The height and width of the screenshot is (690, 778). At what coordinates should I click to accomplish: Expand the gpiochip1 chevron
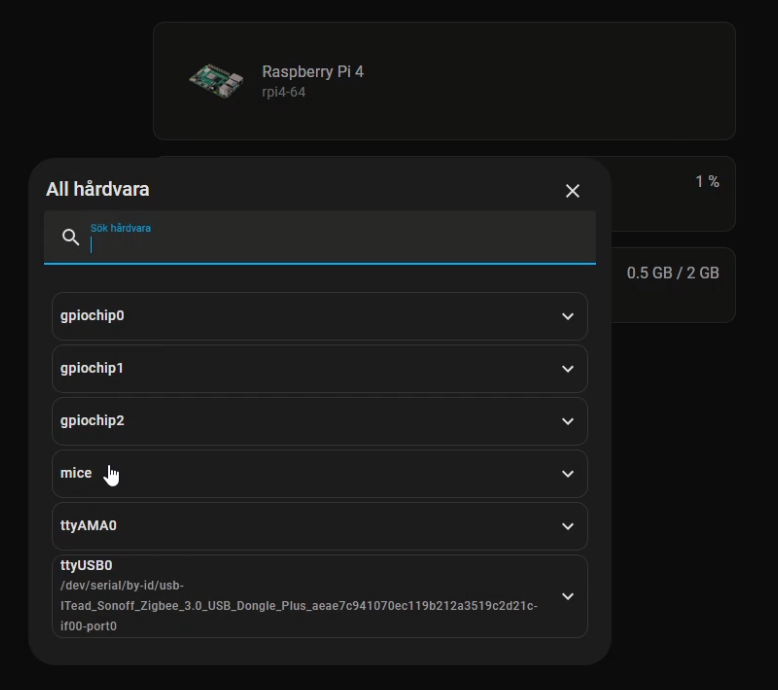click(568, 369)
